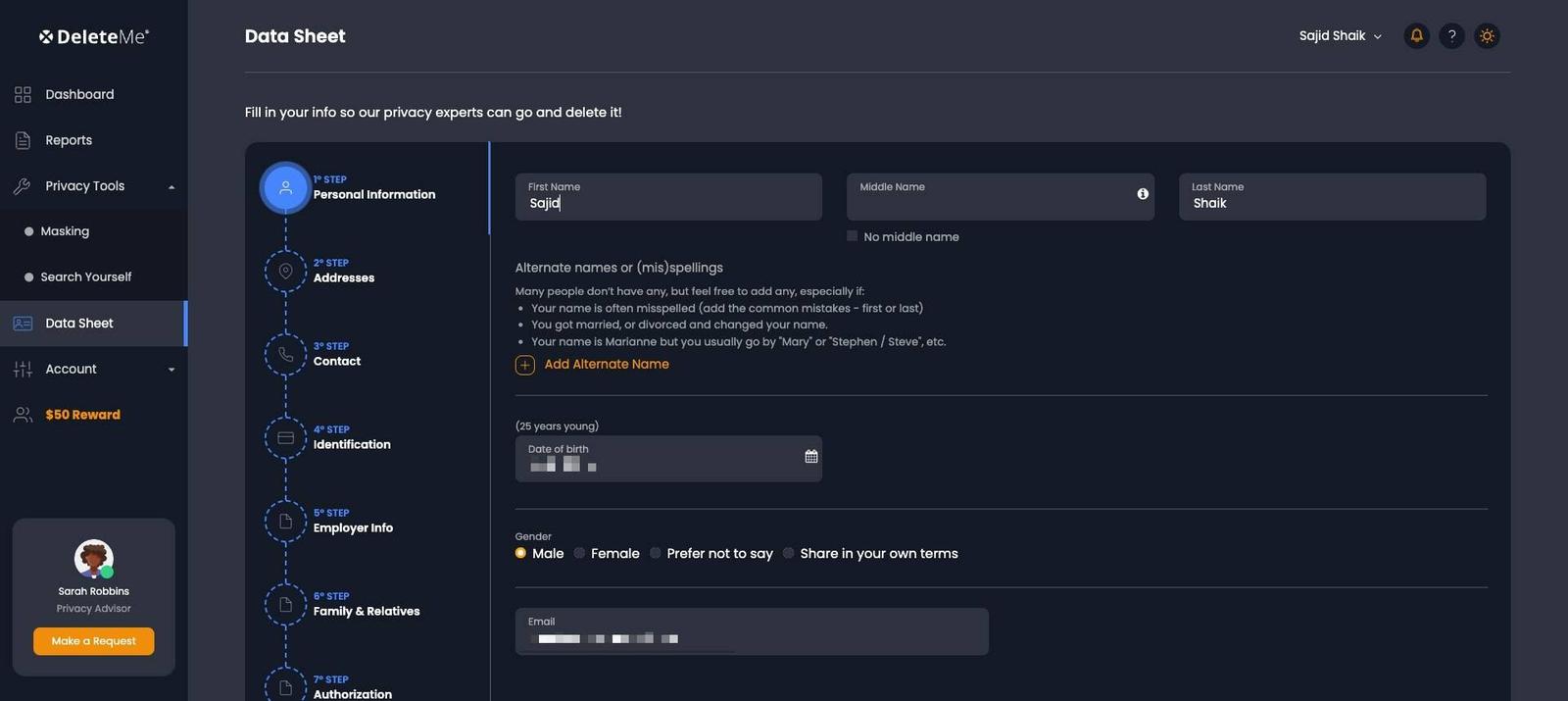
Task: Open notifications bell icon
Action: [1416, 35]
